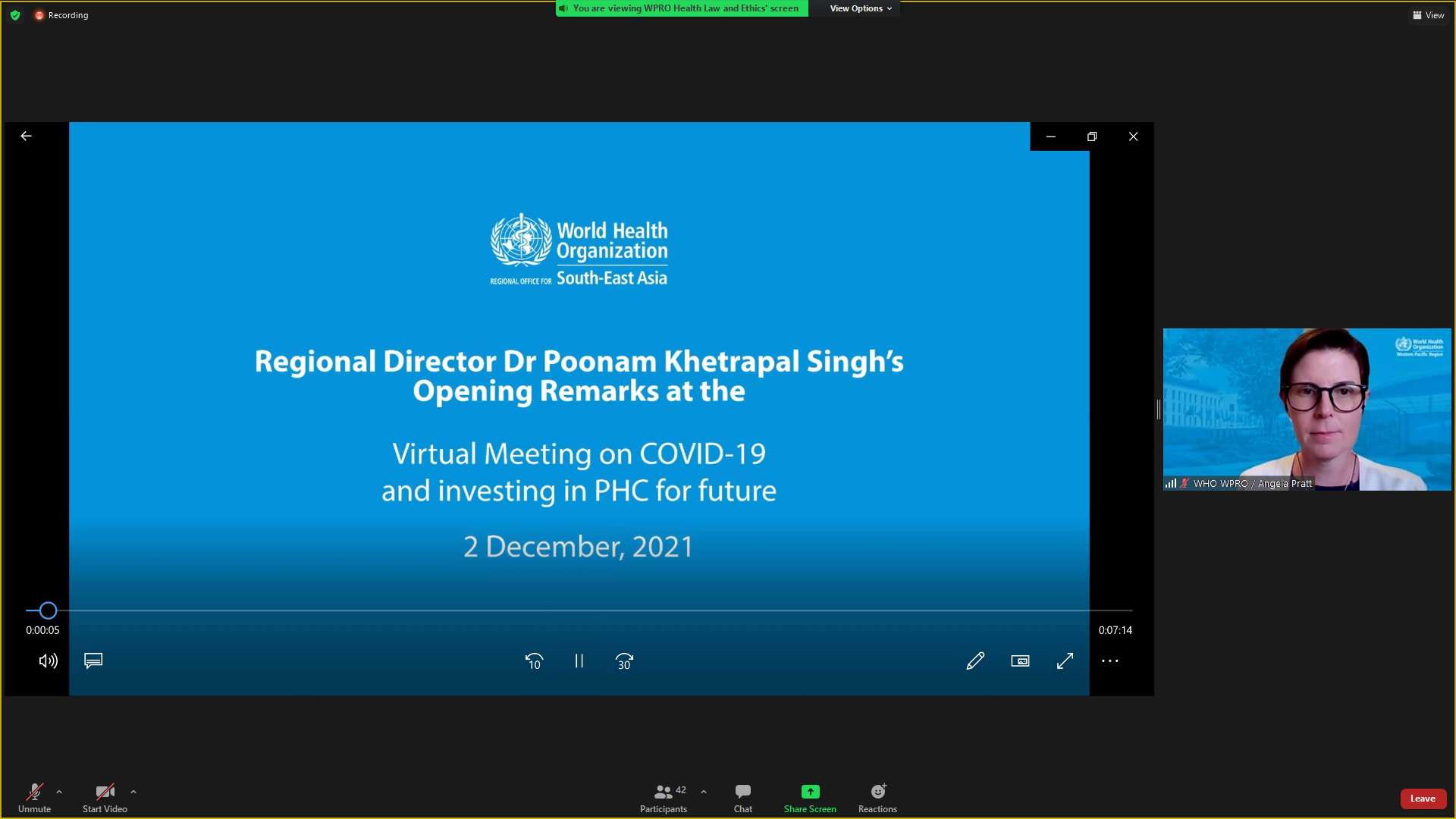Toggle the player volume icon
Screen dimensions: 1456x819
click(48, 661)
